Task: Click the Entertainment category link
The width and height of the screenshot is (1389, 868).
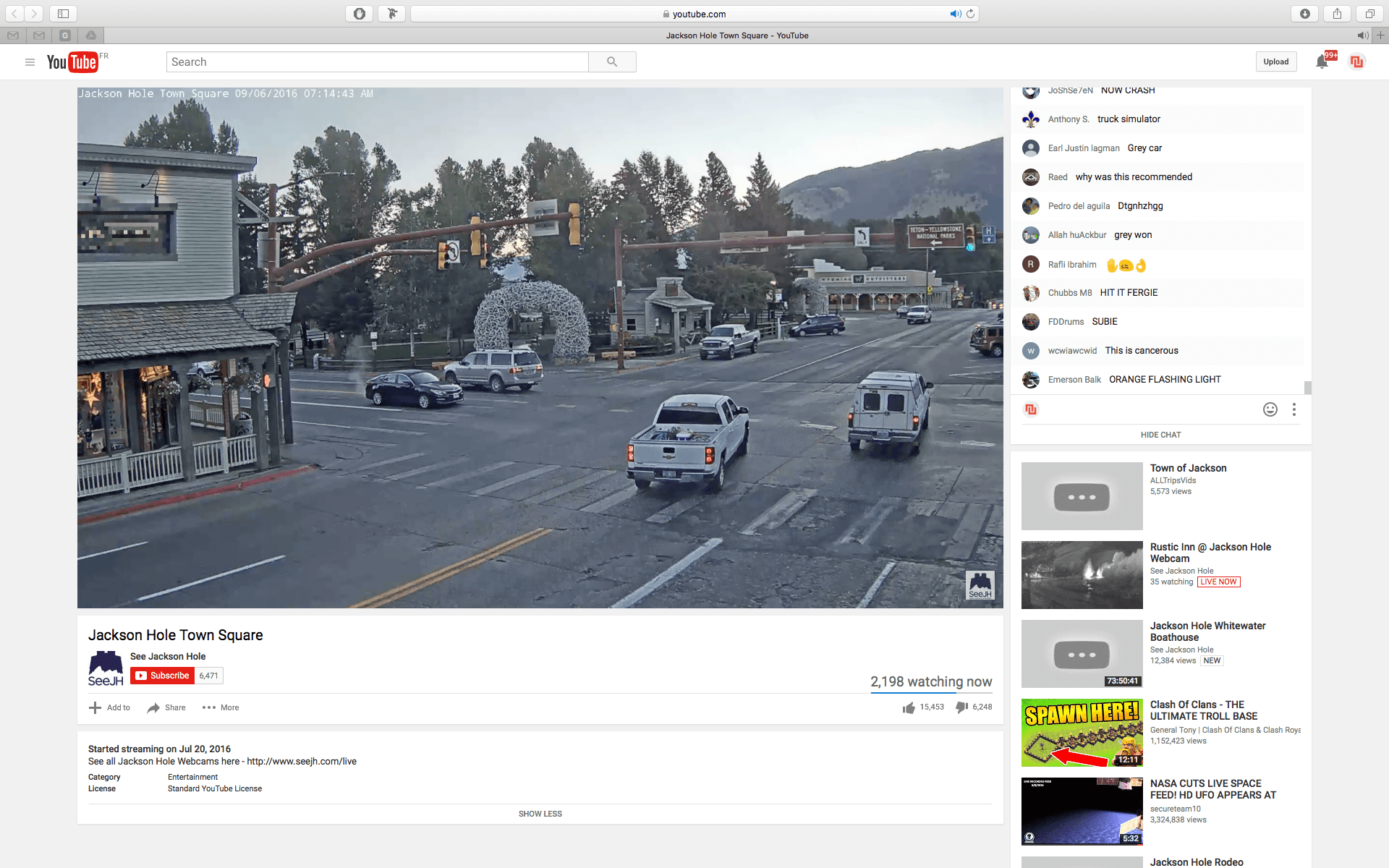Action: [x=192, y=778]
